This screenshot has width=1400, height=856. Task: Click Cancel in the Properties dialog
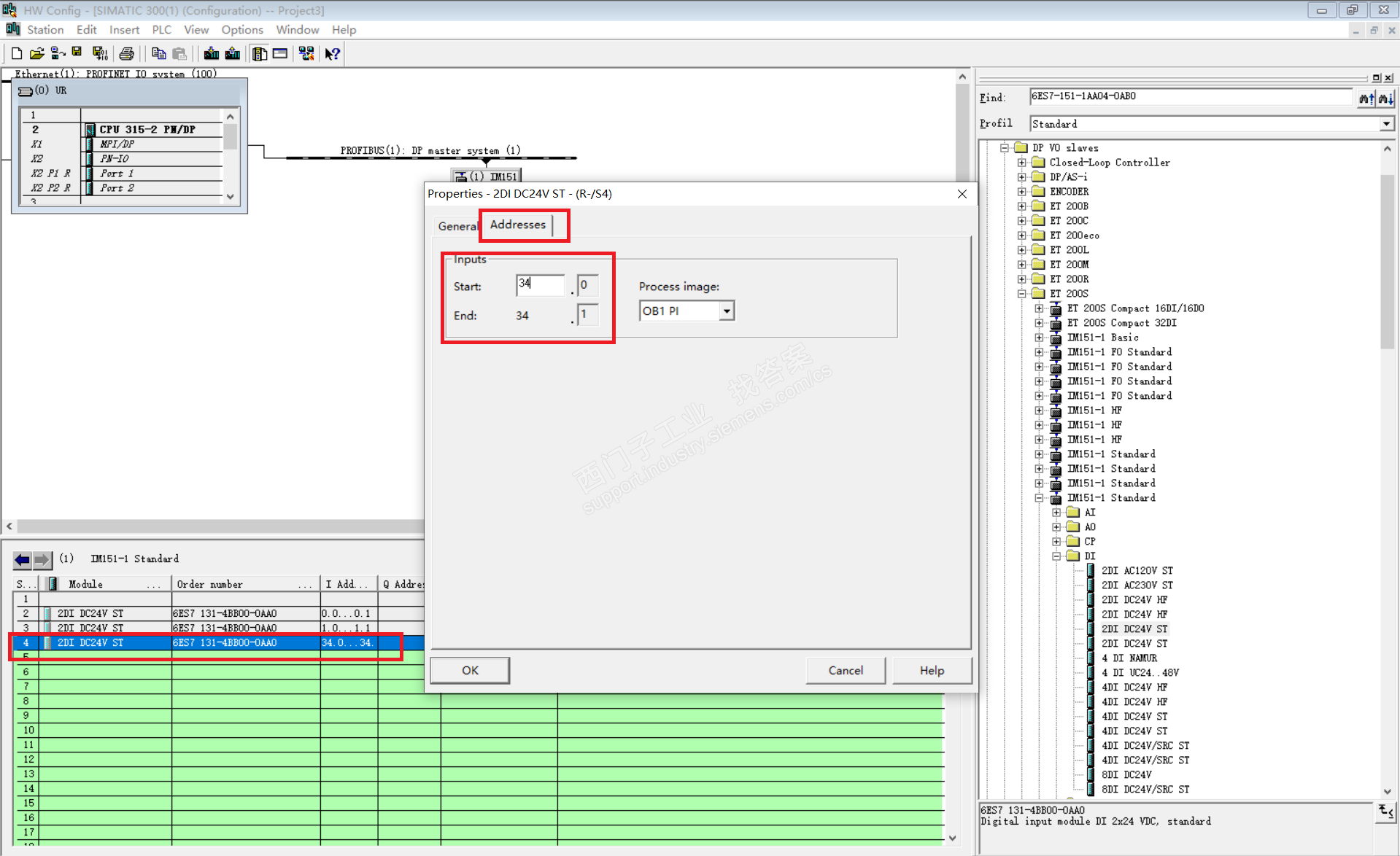845,670
